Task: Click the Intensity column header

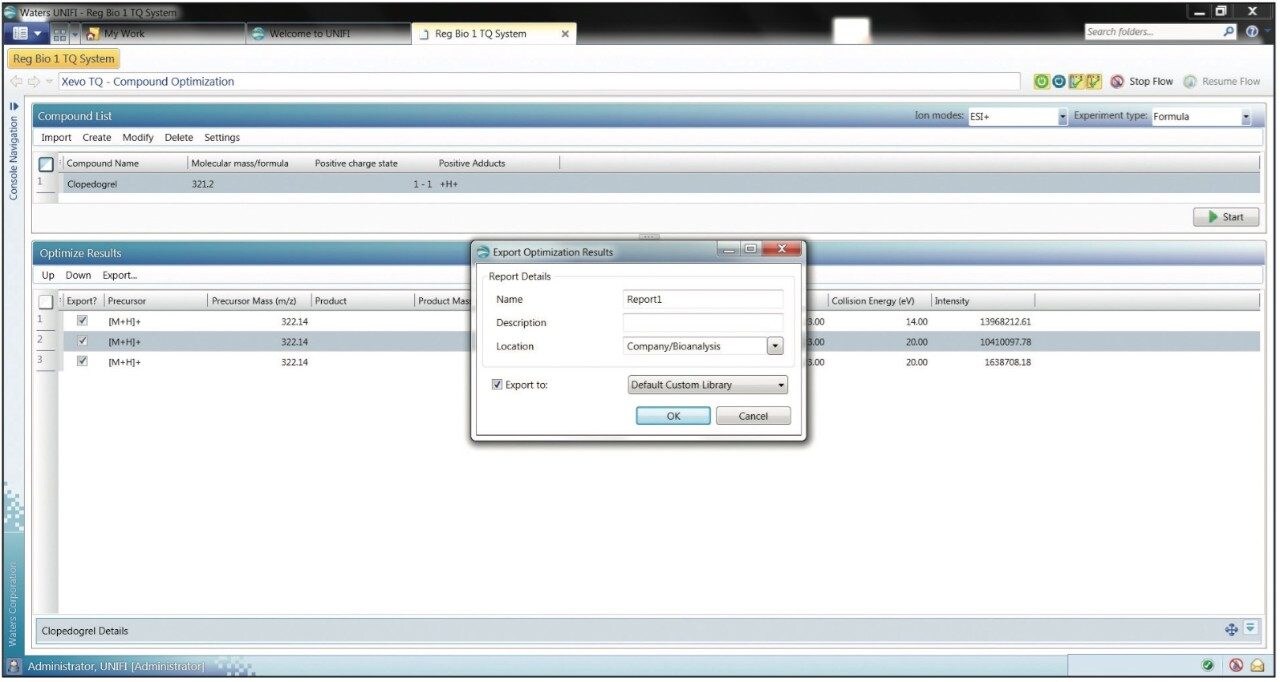Action: (x=982, y=301)
